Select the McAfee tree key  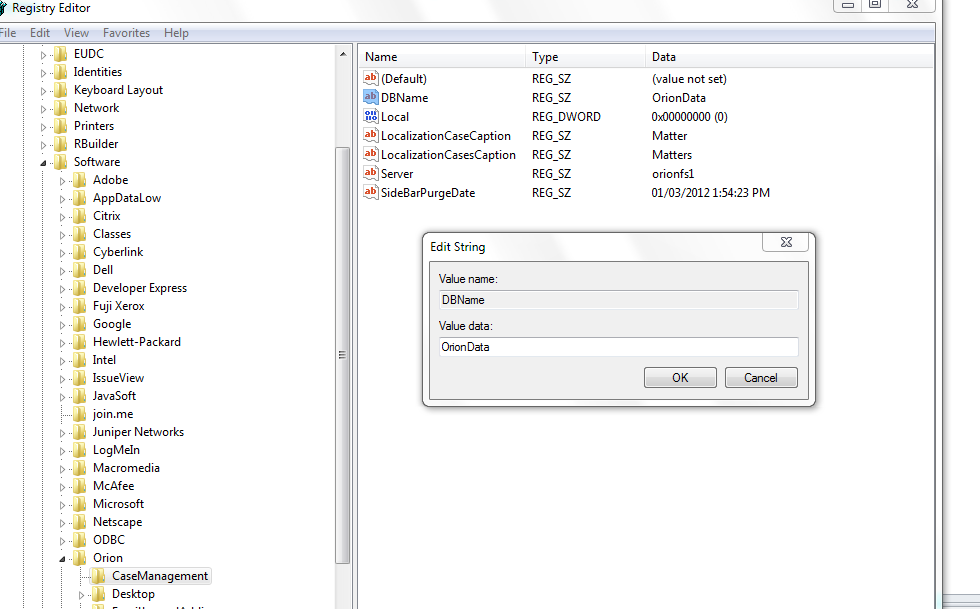click(x=114, y=486)
